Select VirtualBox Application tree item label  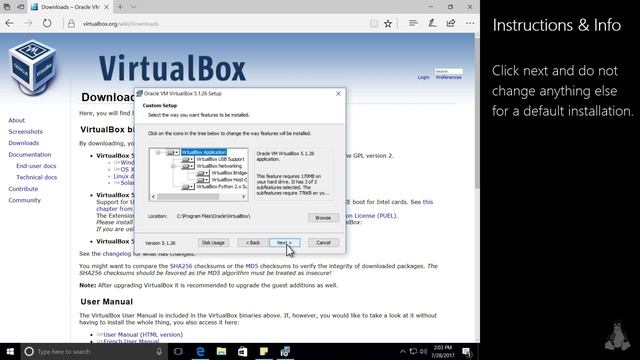point(204,152)
